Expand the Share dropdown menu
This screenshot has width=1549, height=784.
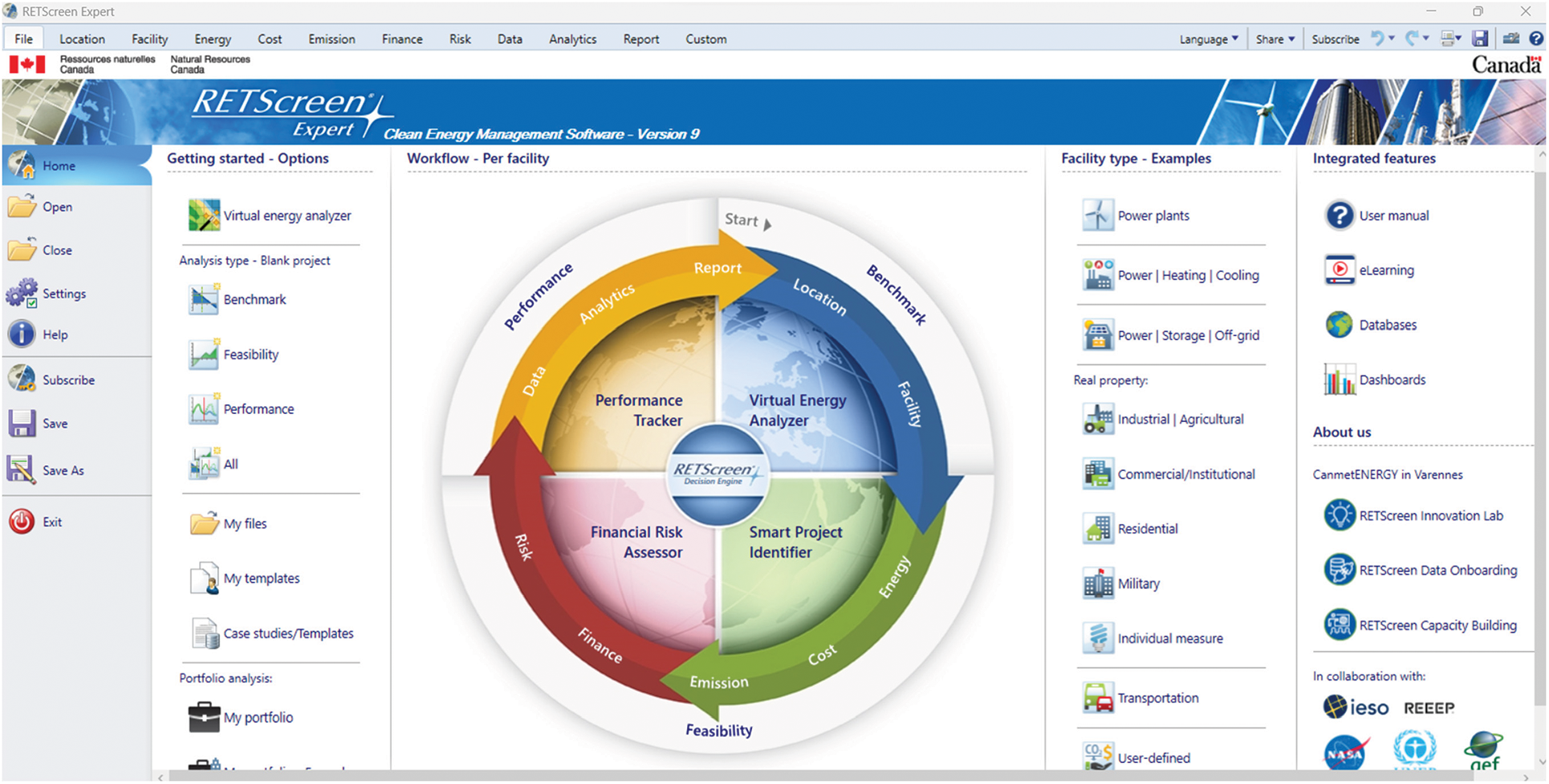tap(1275, 39)
